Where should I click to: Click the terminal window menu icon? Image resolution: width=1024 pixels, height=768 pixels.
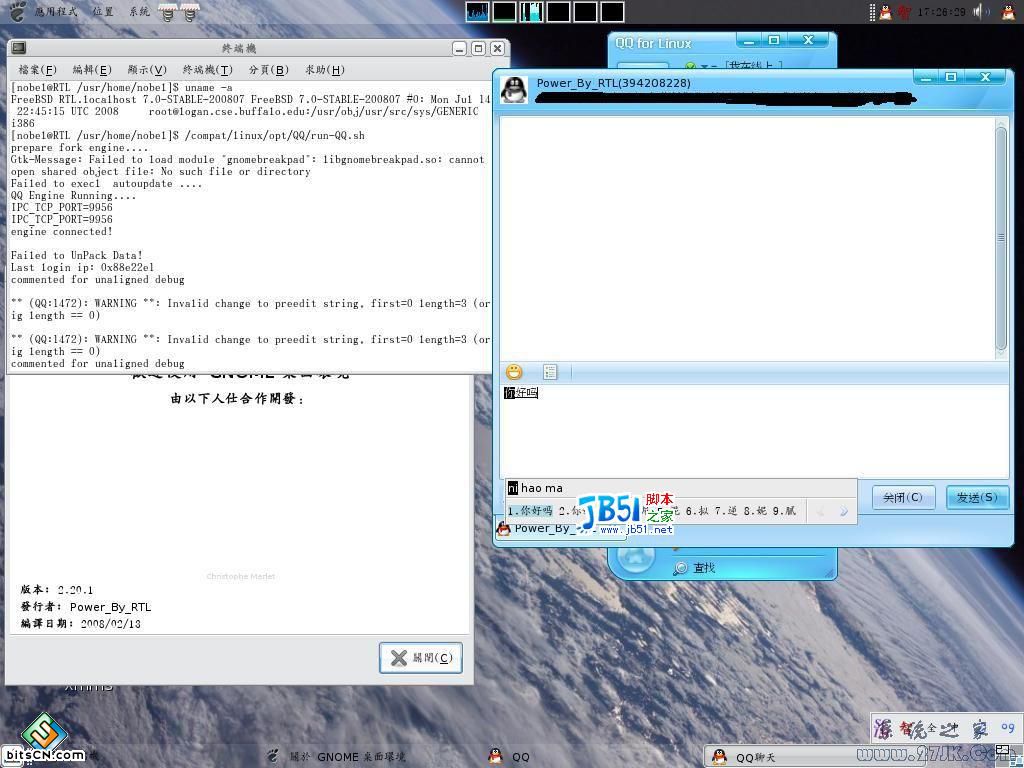click(x=19, y=48)
